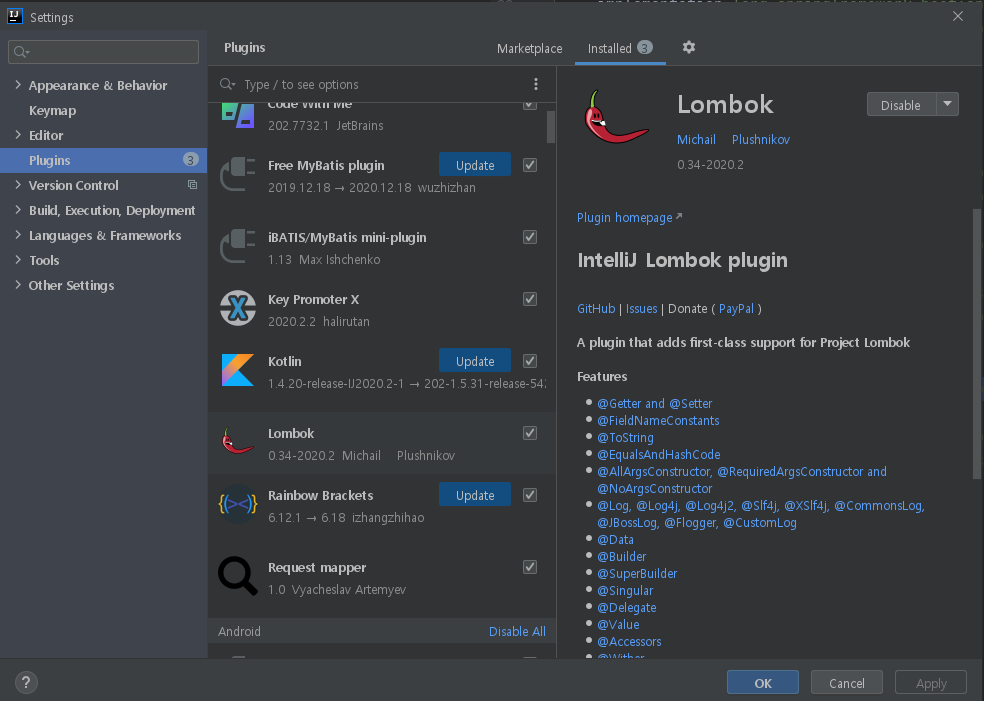Toggle the Lombok plugin checkbox
984x701 pixels.
coord(530,433)
